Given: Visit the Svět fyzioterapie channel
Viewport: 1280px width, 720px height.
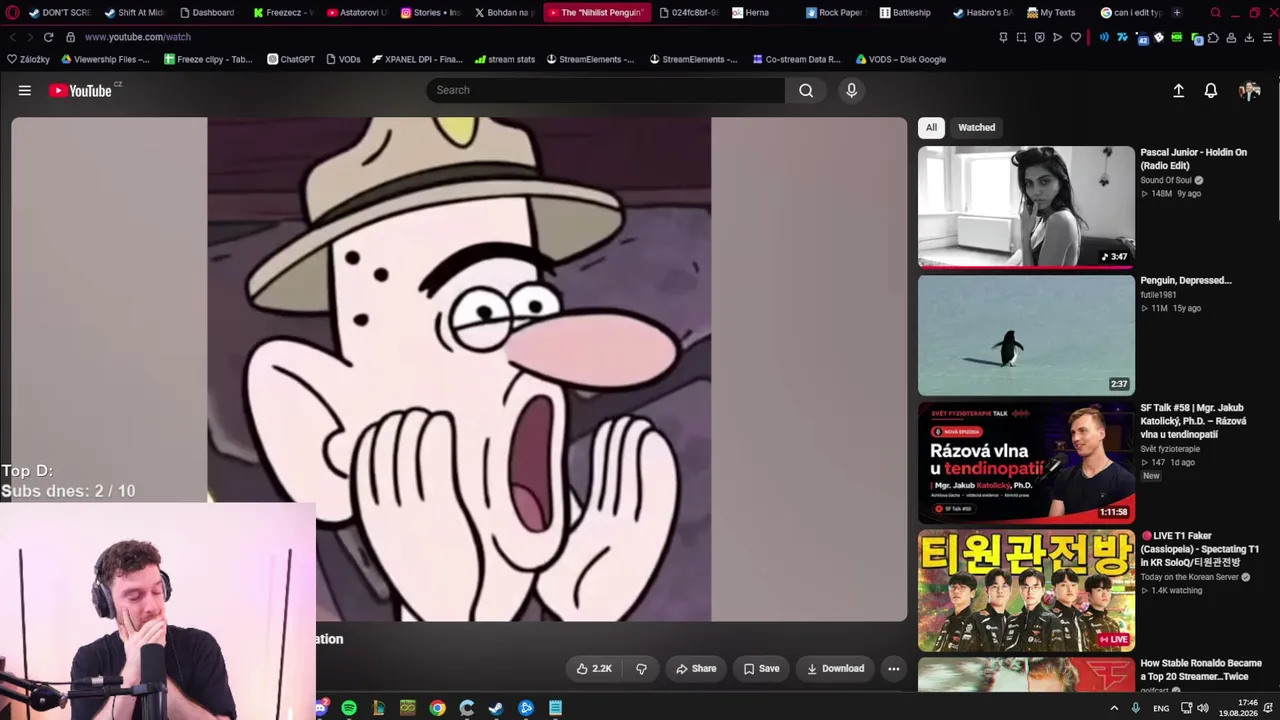Looking at the screenshot, I should pos(1170,449).
